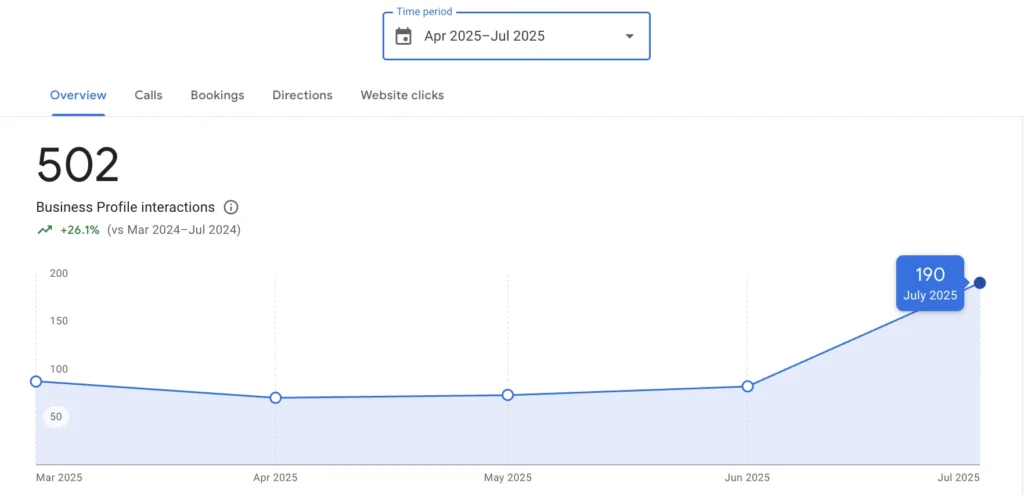The image size is (1024, 495).
Task: View the Website clicks tab
Action: click(402, 95)
